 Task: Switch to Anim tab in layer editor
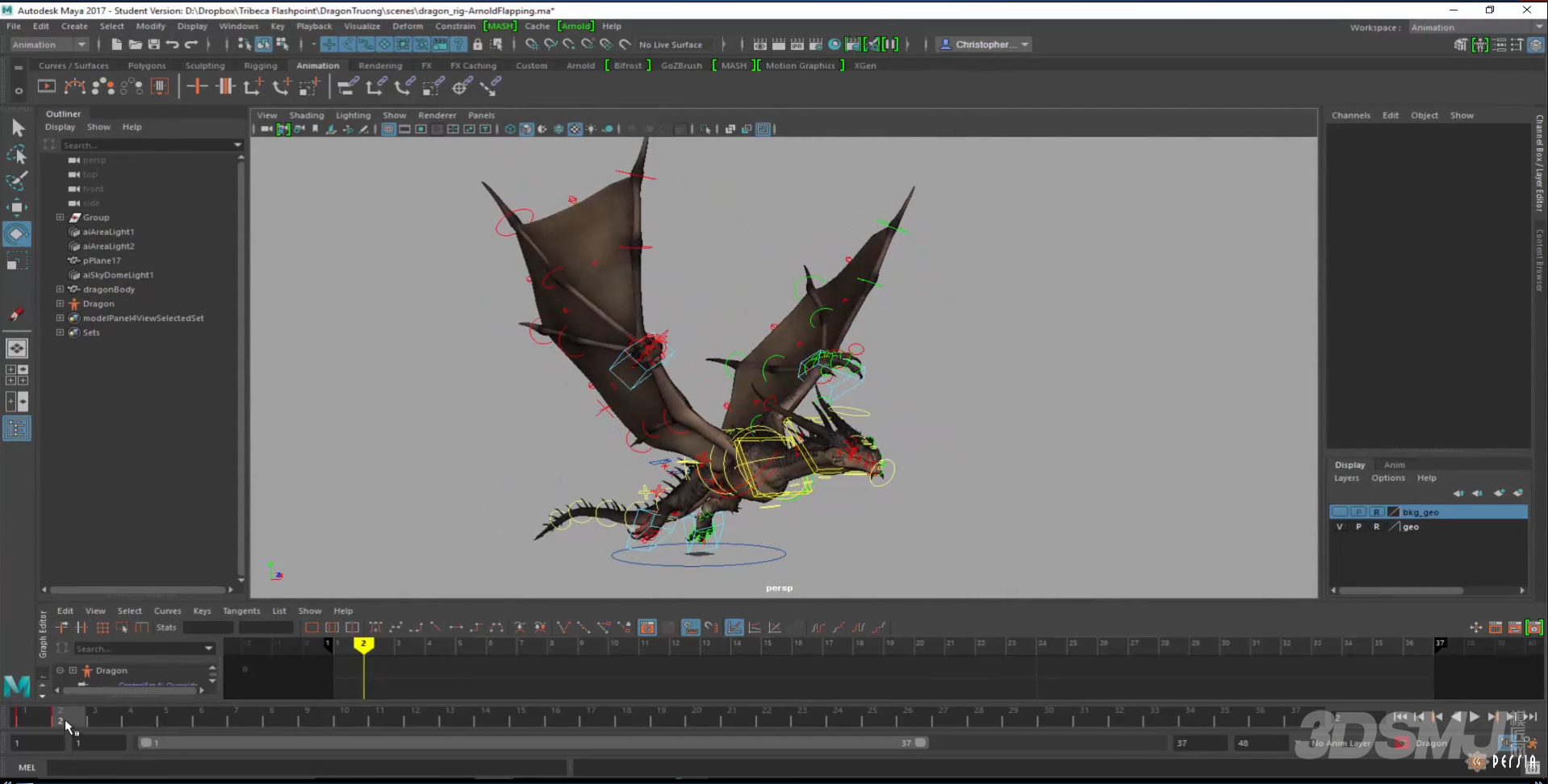click(x=1394, y=465)
